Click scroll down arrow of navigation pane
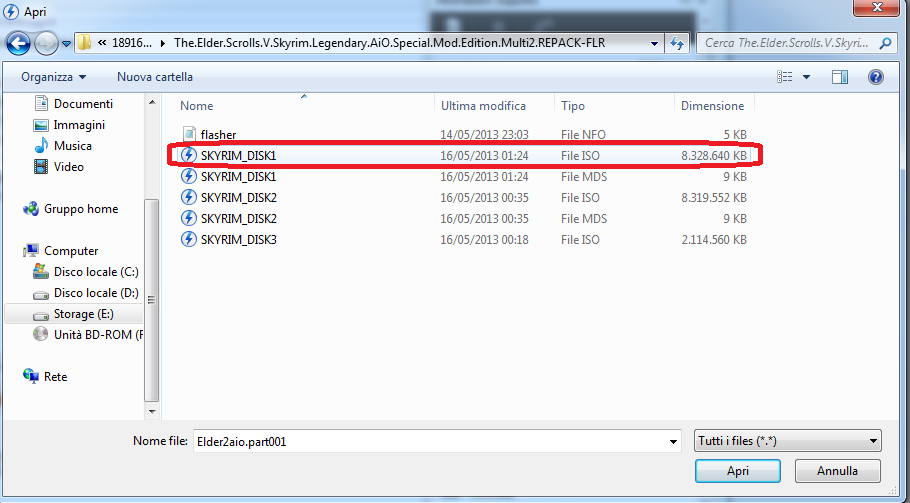910x503 pixels. pyautogui.click(x=152, y=411)
